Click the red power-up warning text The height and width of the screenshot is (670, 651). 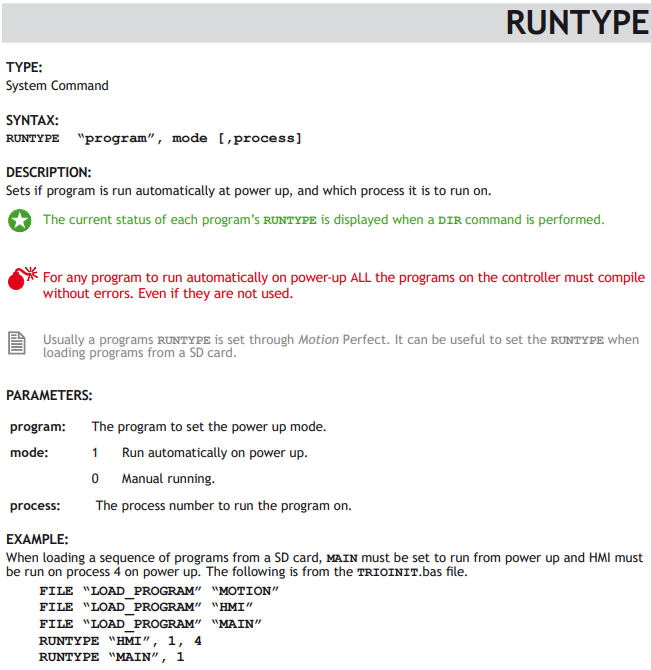[x=344, y=285]
